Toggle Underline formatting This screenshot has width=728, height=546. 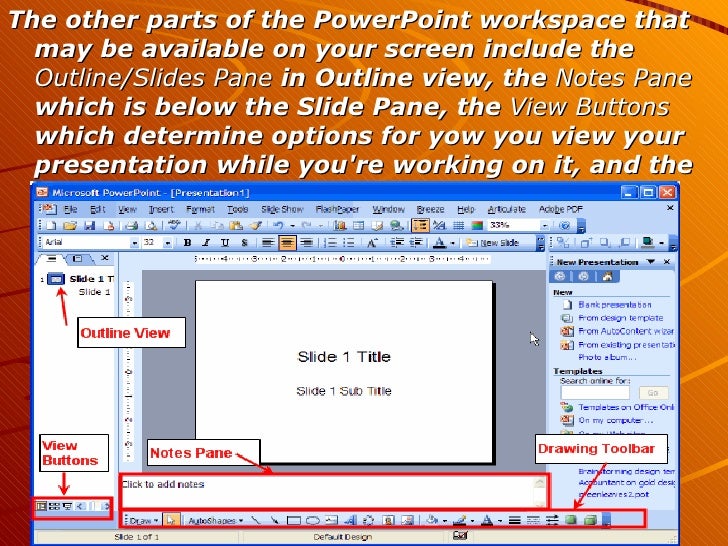(225, 242)
